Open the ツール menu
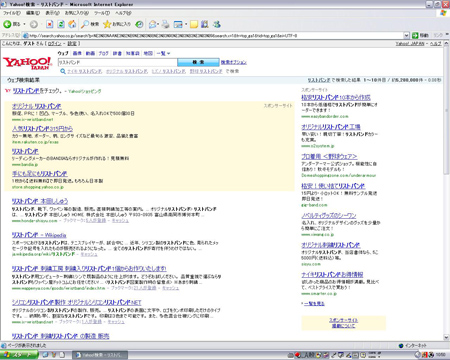Viewport: 450px width, 360px height. [x=102, y=13]
